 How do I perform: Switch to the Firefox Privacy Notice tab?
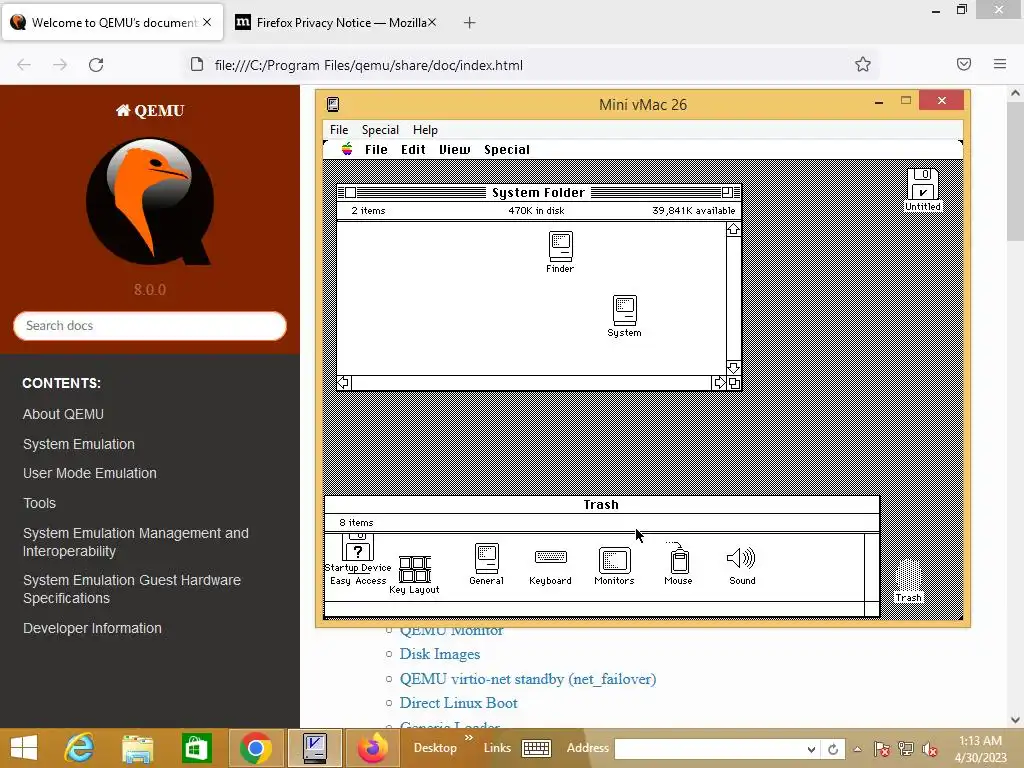334,23
